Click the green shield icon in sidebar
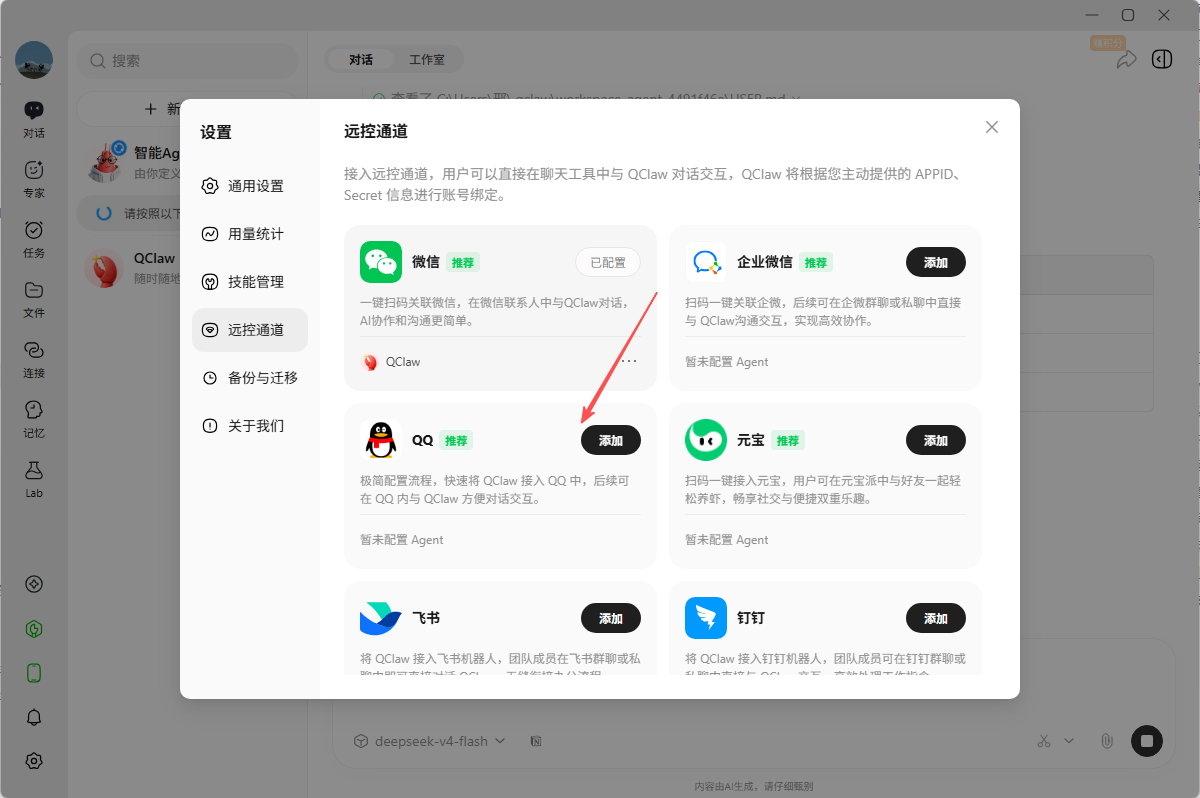 (x=34, y=629)
